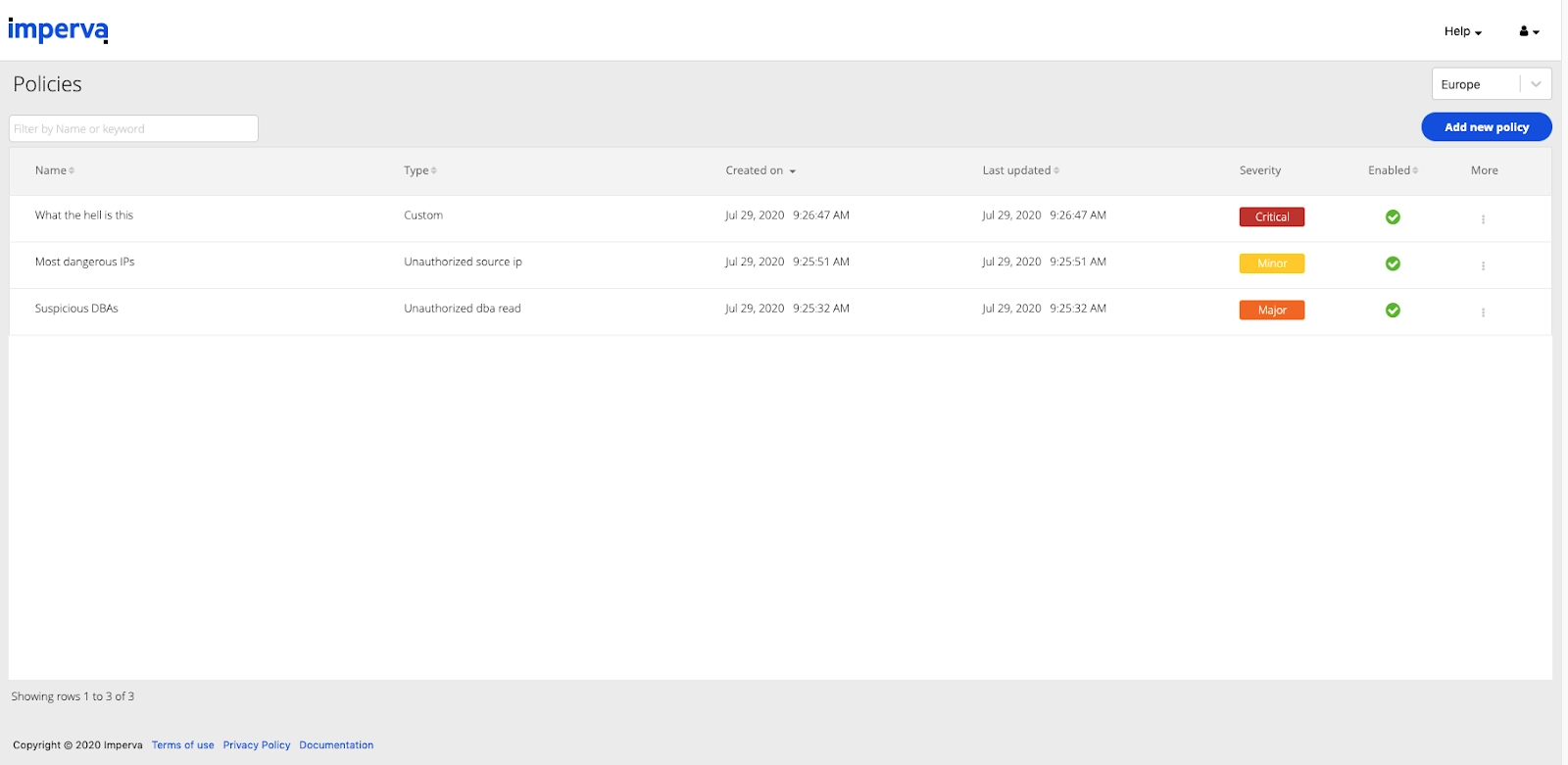Open more options for Suspicious DBAs policy

pyautogui.click(x=1483, y=312)
